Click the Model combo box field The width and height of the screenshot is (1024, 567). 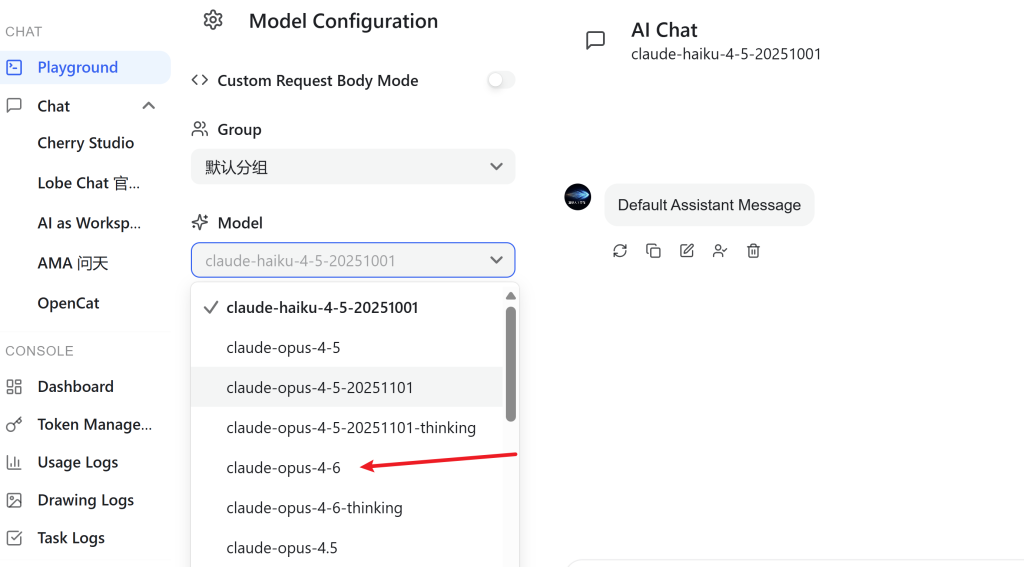click(x=353, y=260)
